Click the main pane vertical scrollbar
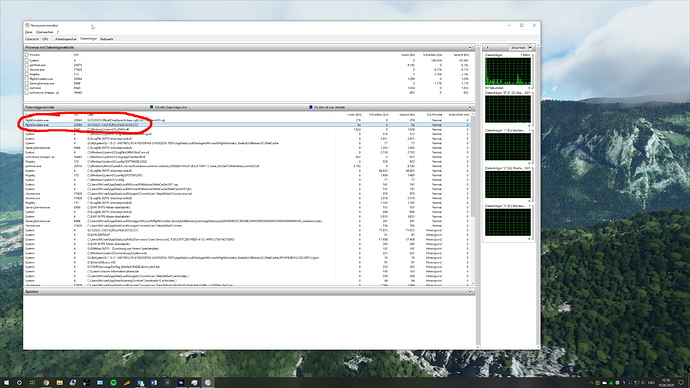Screen dimensions: 690x388 point(478,196)
